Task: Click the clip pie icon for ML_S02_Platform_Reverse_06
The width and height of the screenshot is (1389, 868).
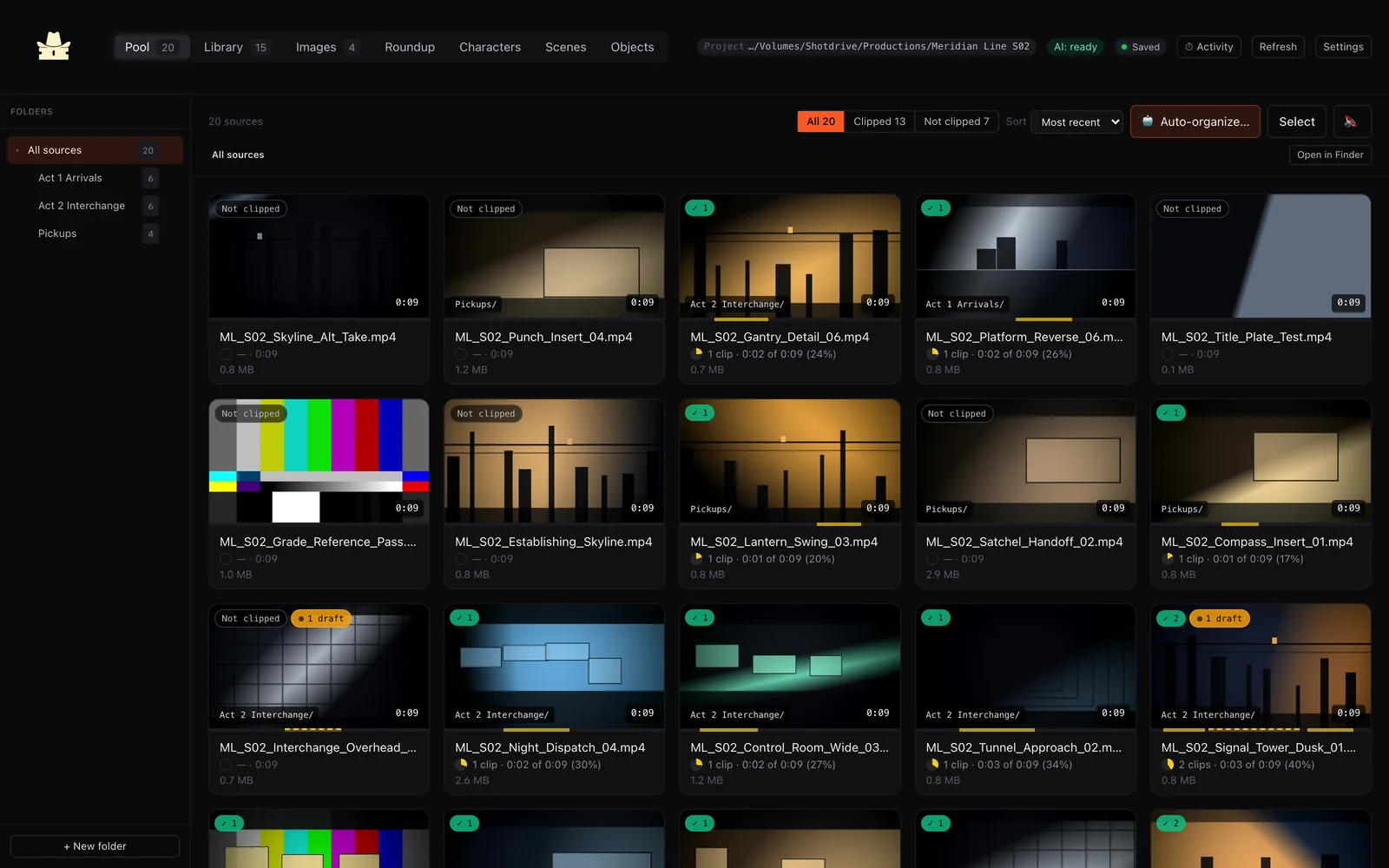Action: 932,354
